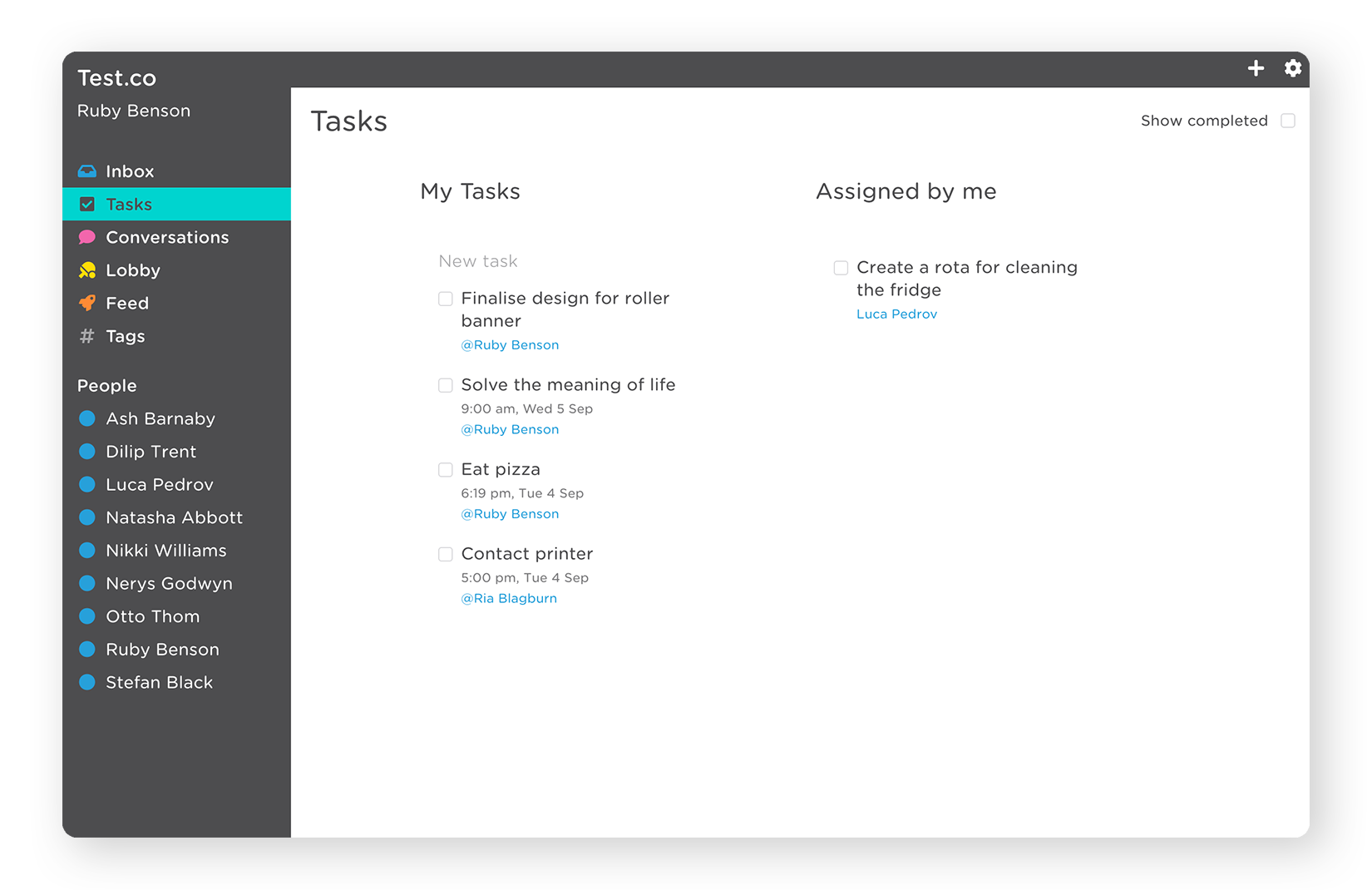1372x890 pixels.
Task: Click @Ruby Benson under Finalise design task
Action: coord(510,345)
